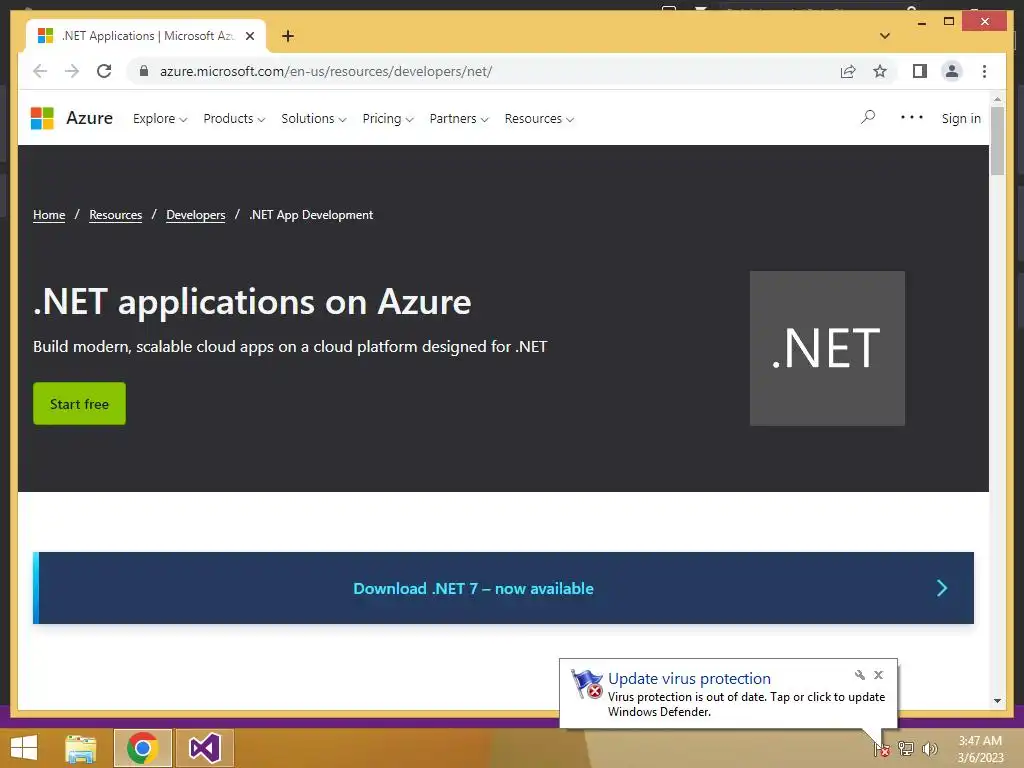Search the Azure site with the magnifier

[868, 117]
